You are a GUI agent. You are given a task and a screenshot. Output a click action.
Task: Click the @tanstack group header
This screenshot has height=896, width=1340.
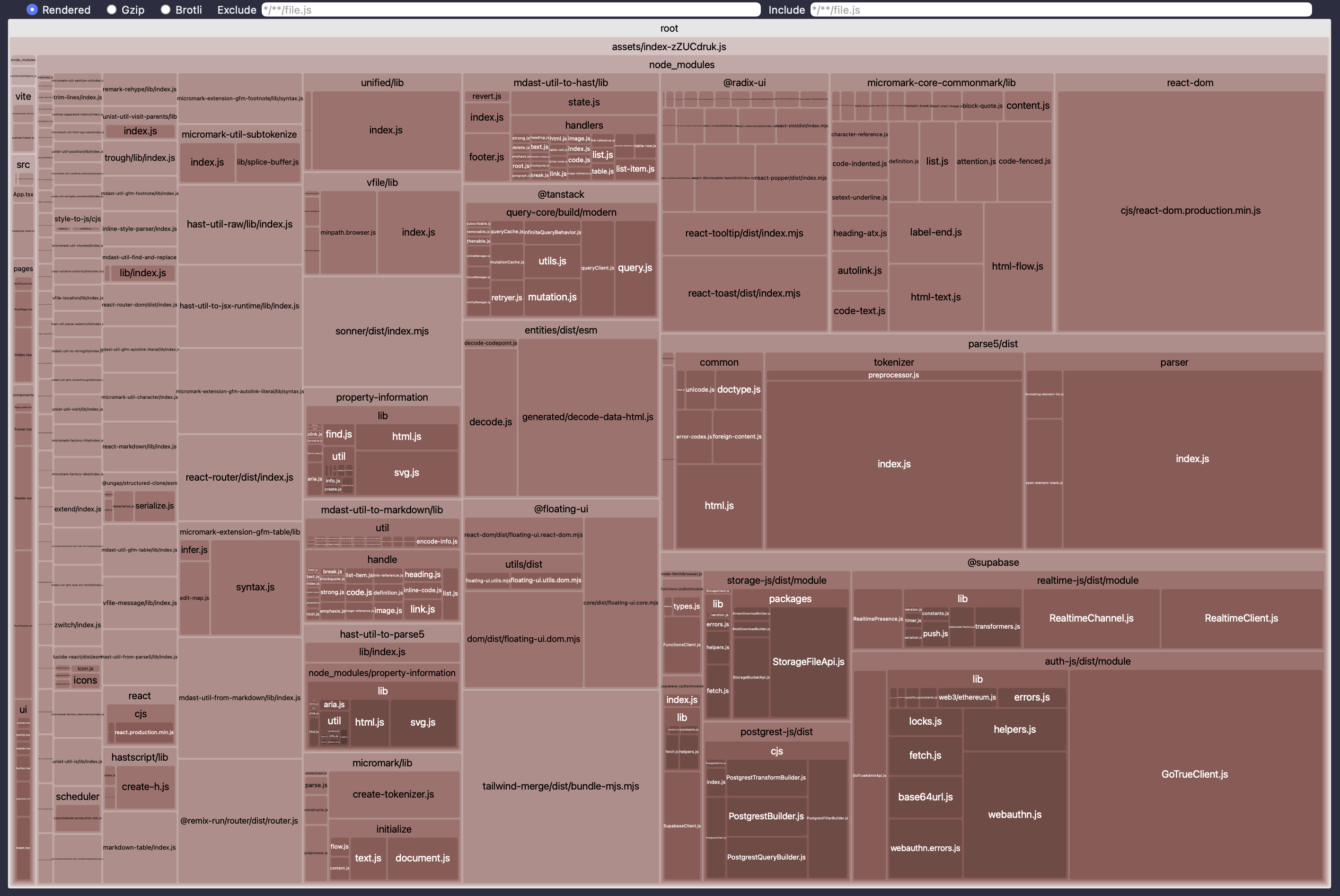[561, 195]
